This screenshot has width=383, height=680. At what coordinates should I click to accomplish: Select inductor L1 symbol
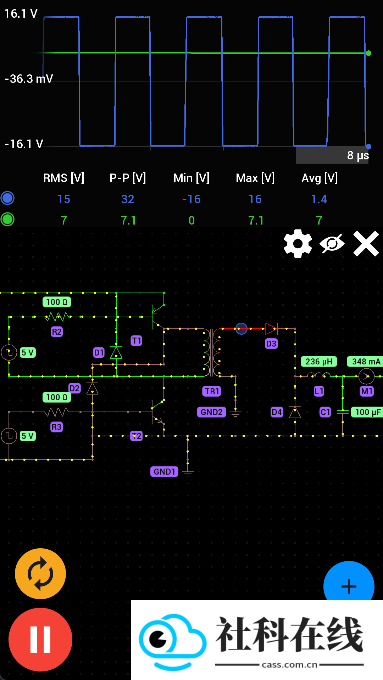point(319,376)
